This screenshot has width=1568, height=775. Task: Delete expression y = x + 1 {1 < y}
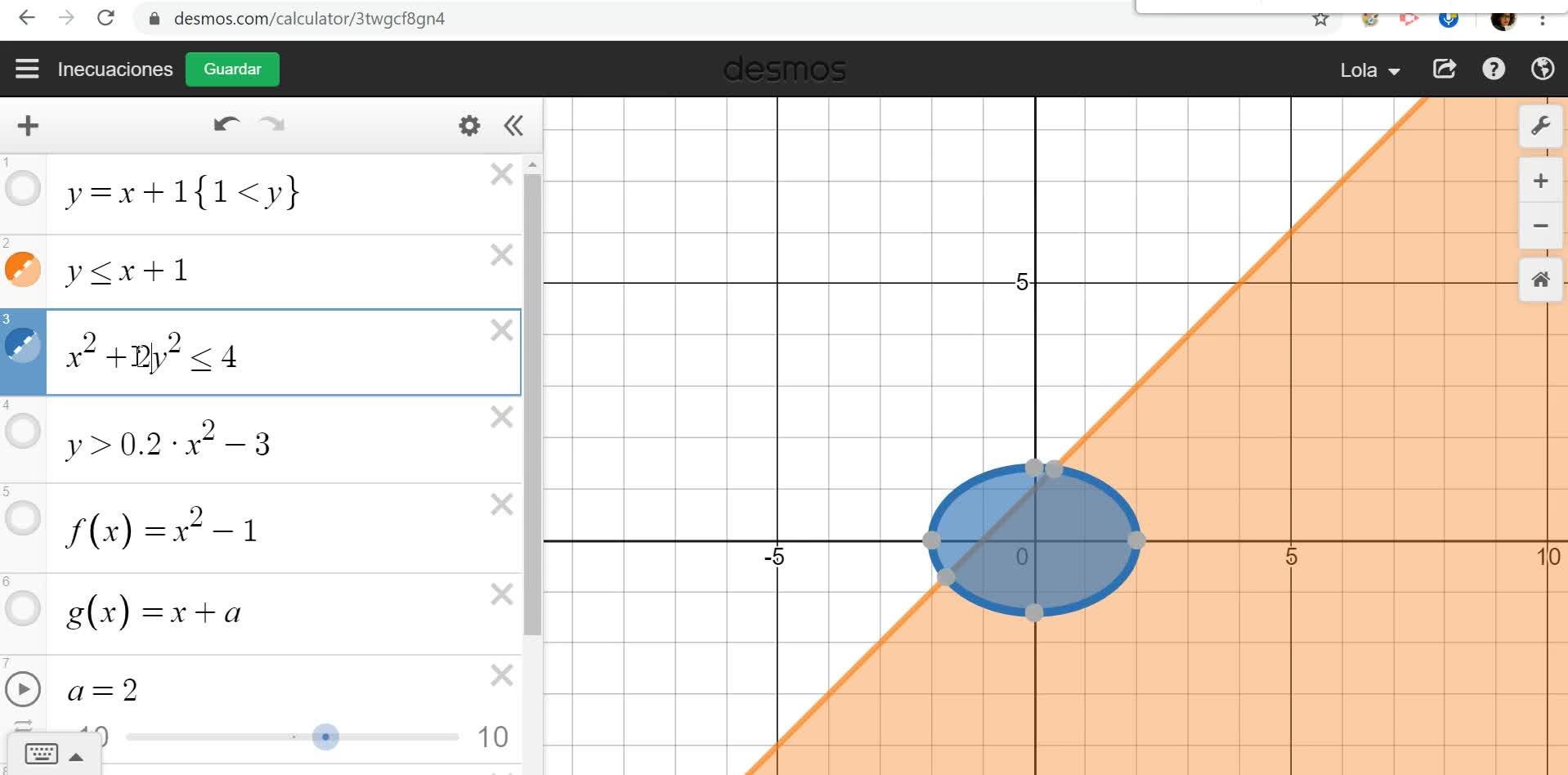point(501,174)
